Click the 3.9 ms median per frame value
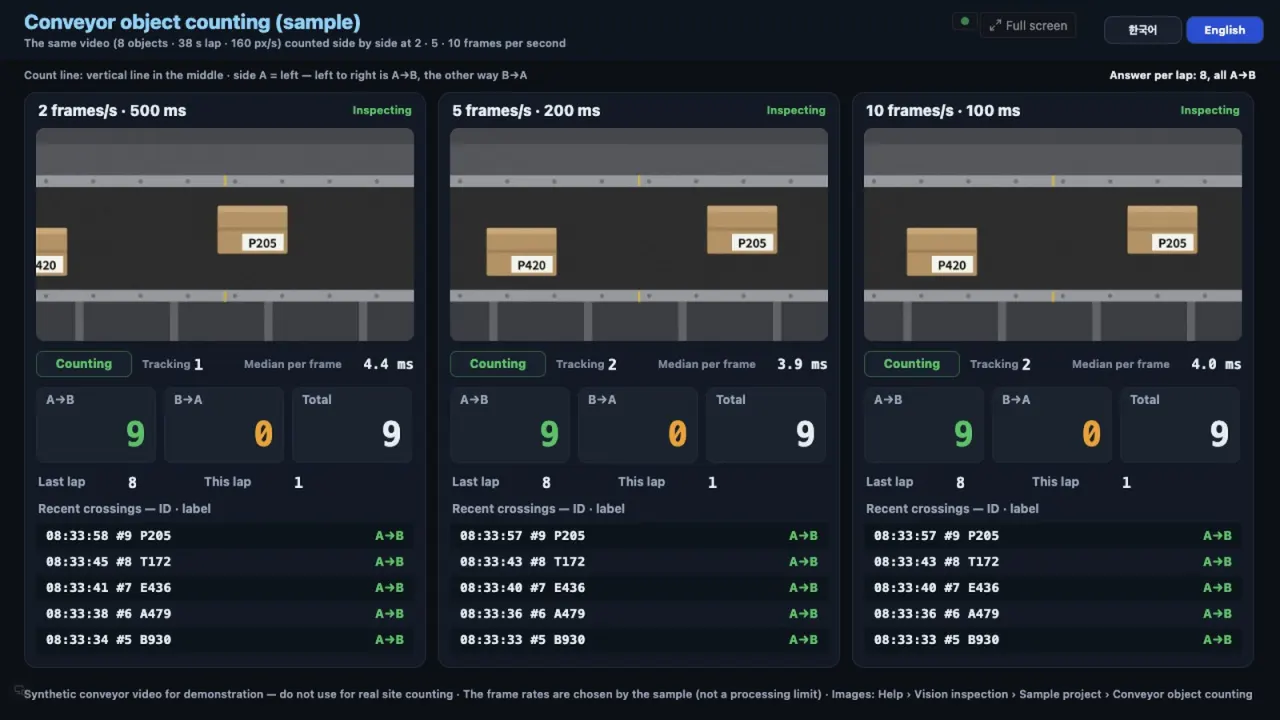Screen dimensions: 1280x720 (x=802, y=364)
